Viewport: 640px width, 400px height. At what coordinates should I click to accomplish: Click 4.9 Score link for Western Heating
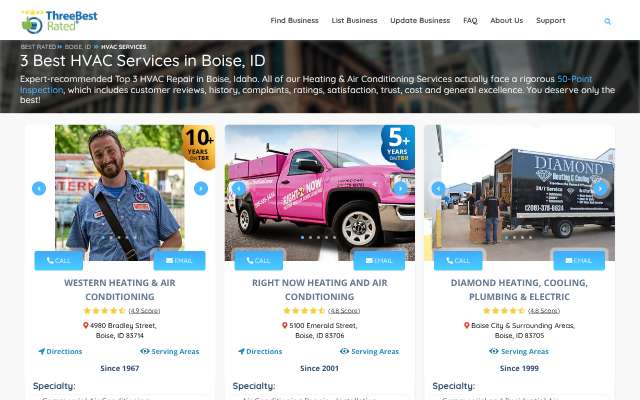tap(144, 311)
